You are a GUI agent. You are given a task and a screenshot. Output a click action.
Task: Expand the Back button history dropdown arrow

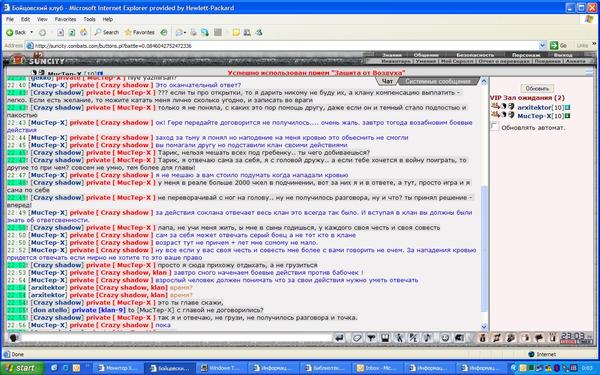(31, 33)
